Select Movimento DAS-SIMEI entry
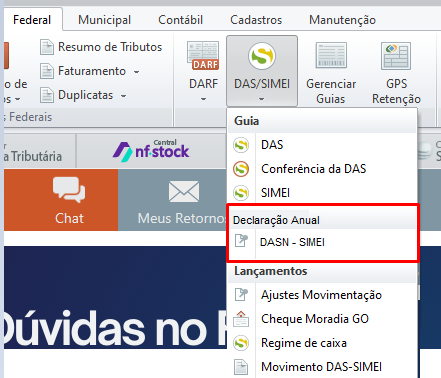 [x=322, y=367]
